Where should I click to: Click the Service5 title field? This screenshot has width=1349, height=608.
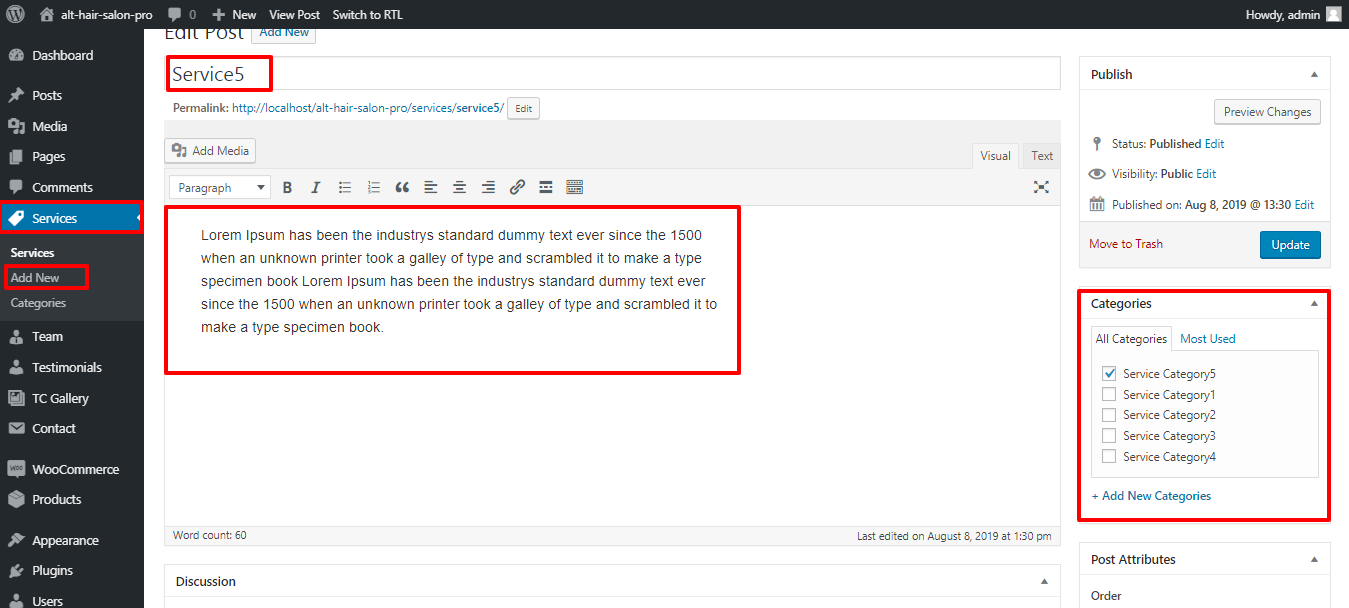(612, 74)
